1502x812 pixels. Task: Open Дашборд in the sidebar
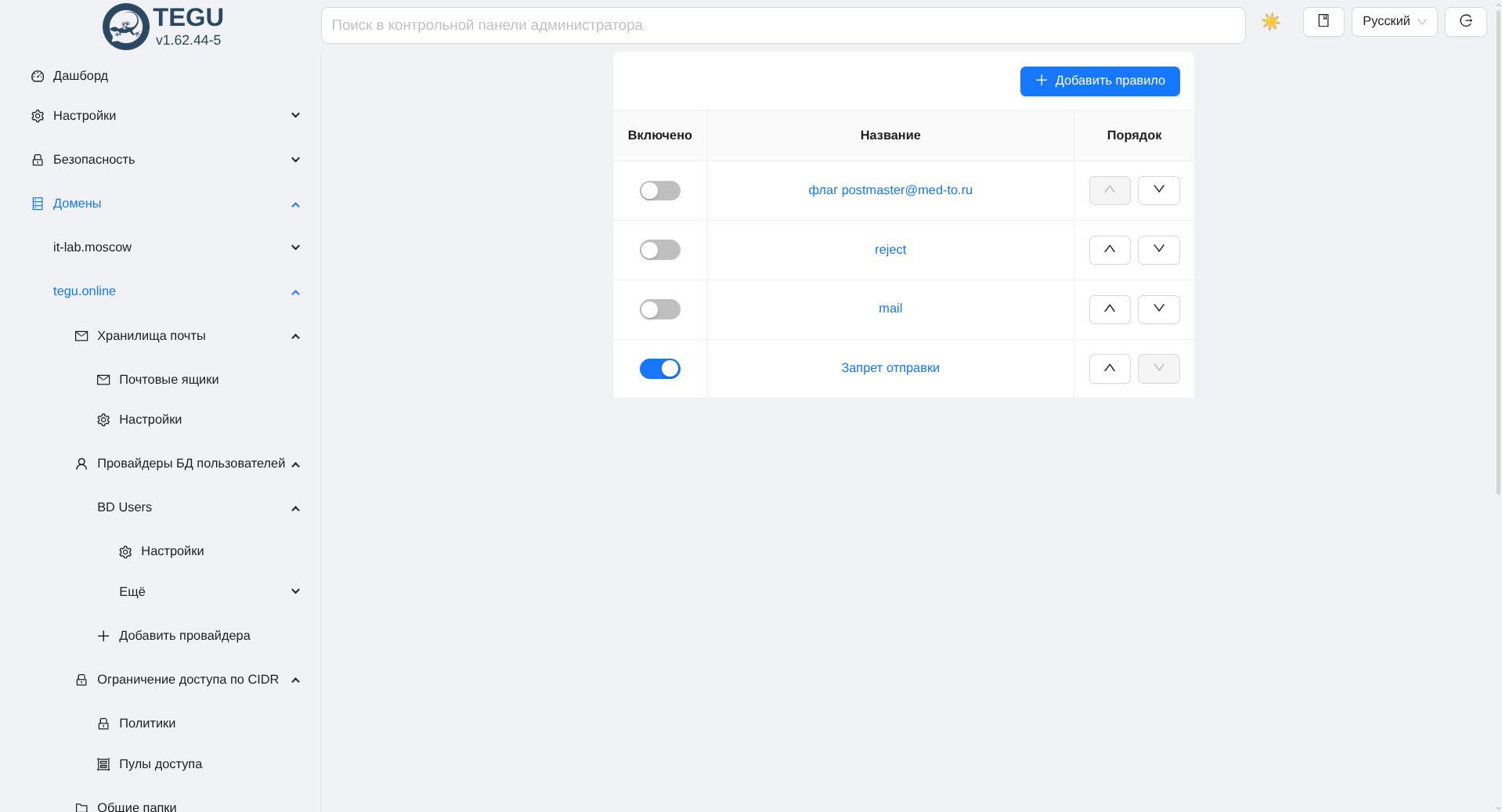81,76
